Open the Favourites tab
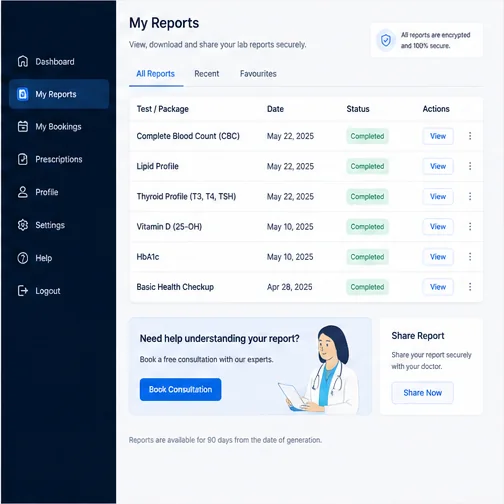Viewport: 504px width, 504px height. 258,74
